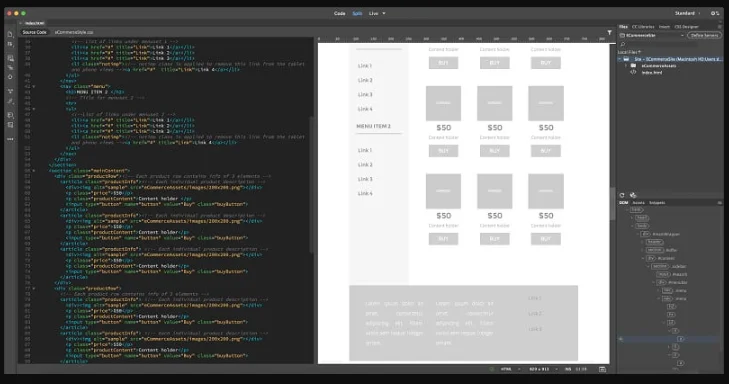This screenshot has height=384, width=729.
Task: Click the Format Source Code brush icon
Action: (x=10, y=101)
